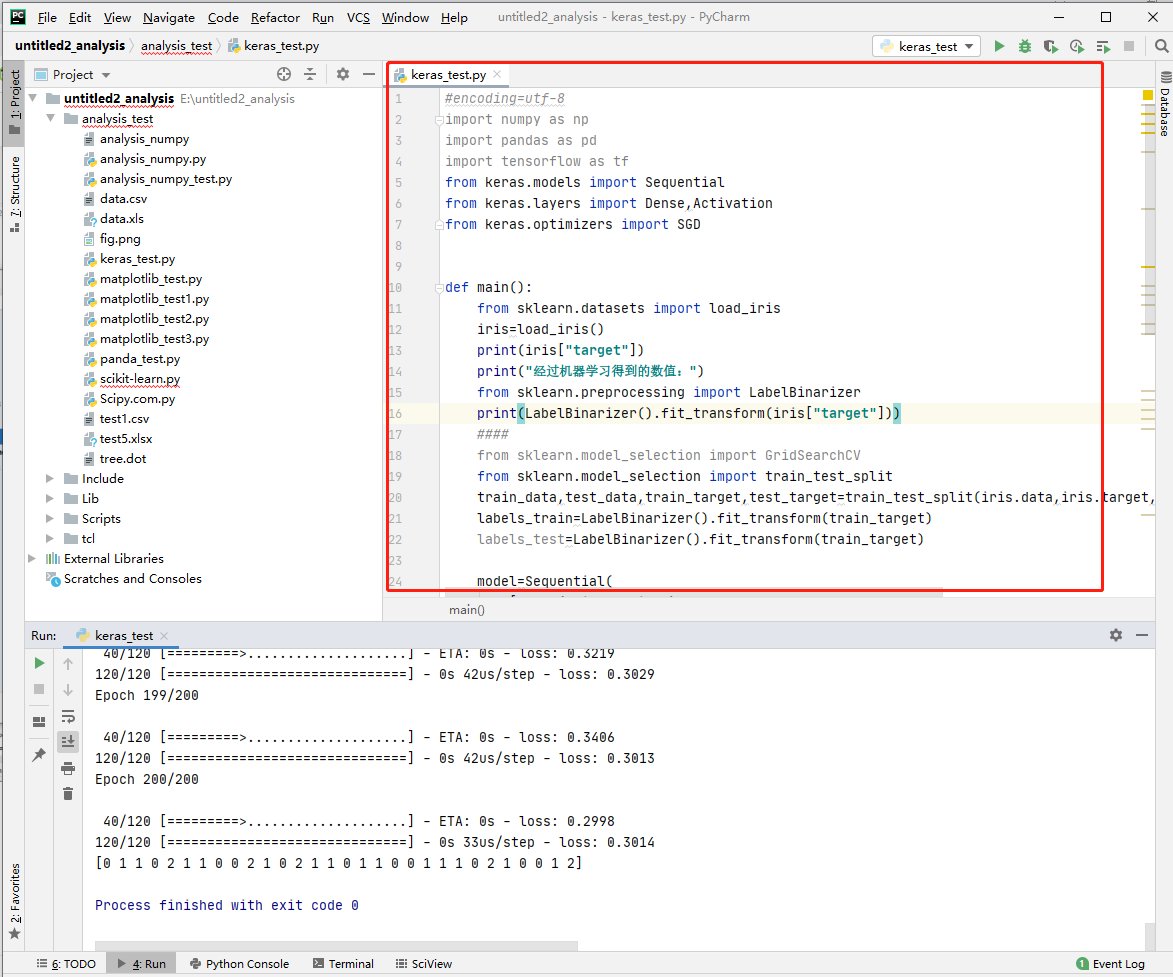Expand the Lib folder

pyautogui.click(x=50, y=498)
